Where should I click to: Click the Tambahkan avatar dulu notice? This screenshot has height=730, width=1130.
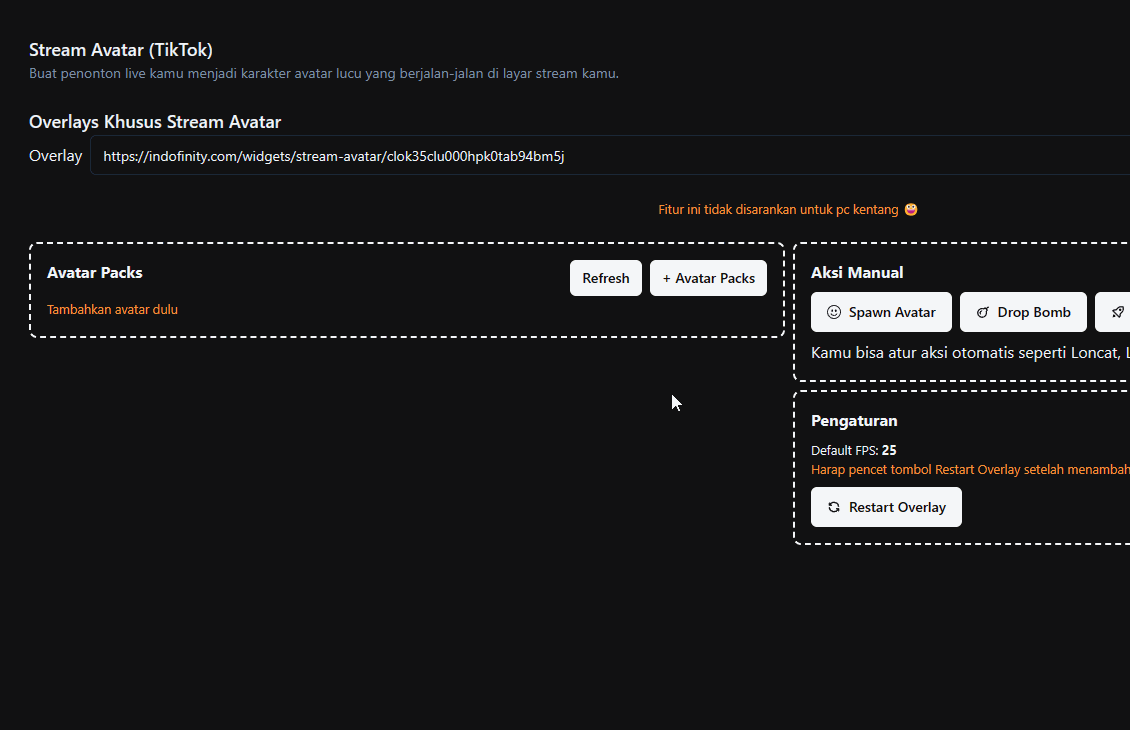pyautogui.click(x=112, y=310)
